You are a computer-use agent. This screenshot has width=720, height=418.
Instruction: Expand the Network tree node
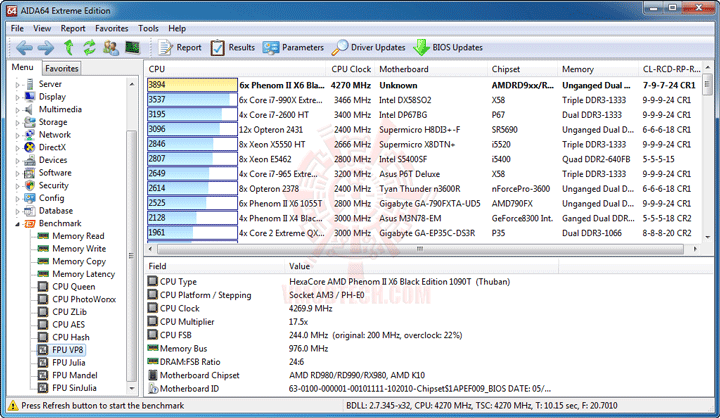[18, 135]
